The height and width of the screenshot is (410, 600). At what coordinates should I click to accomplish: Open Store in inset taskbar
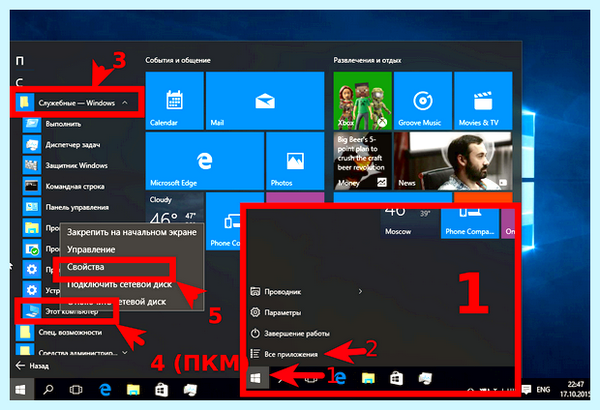pos(396,378)
